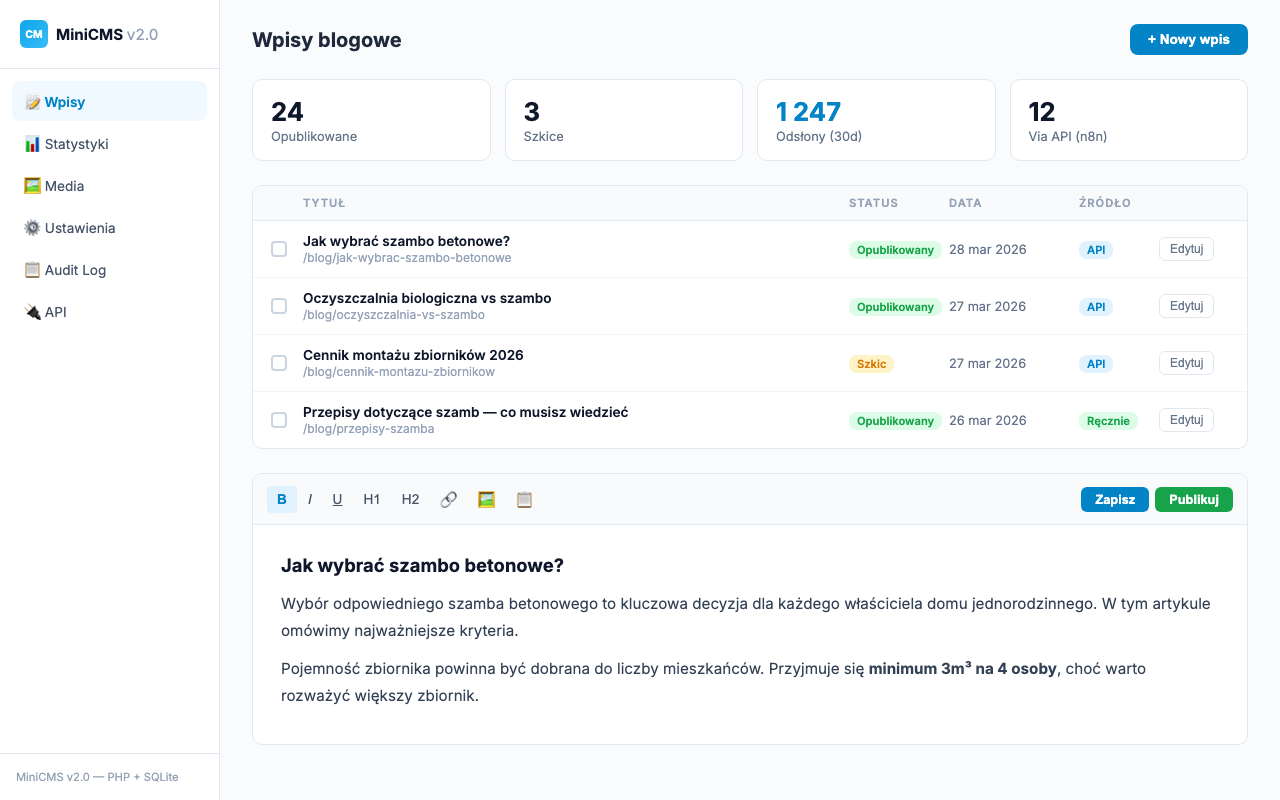Check the 'Przepisy dotyczące szamb' row checkbox

click(x=279, y=420)
